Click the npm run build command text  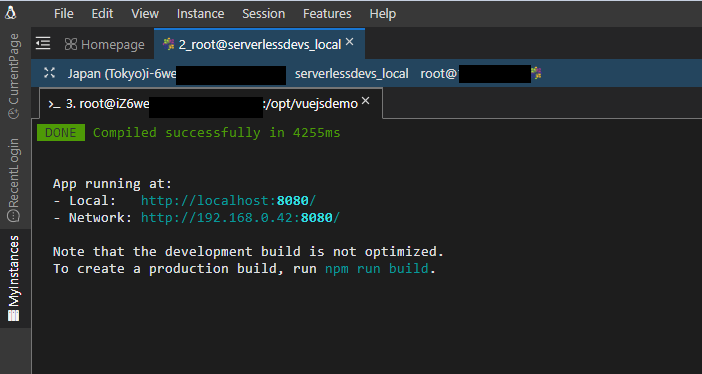(377, 269)
